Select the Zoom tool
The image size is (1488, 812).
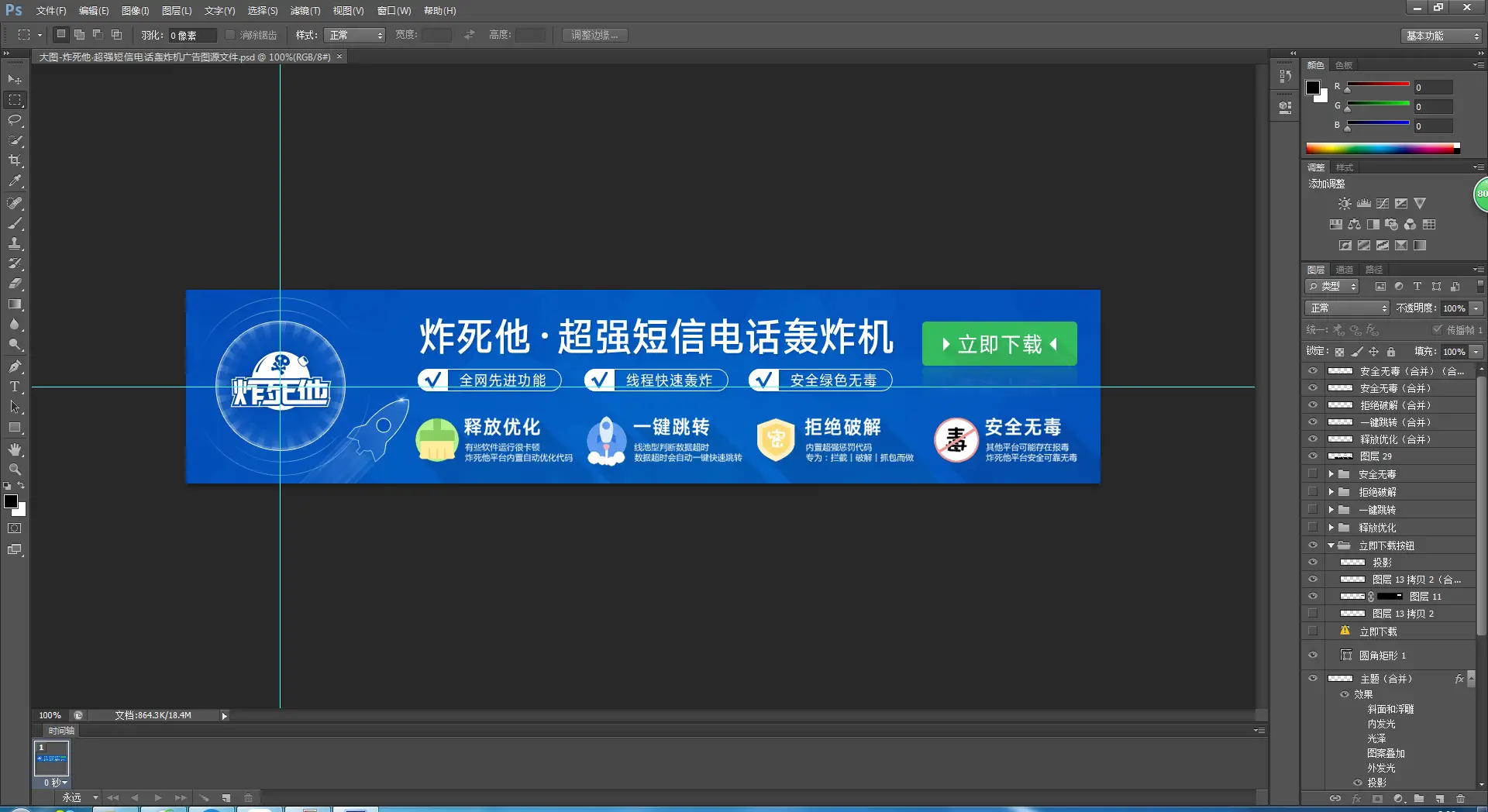pyautogui.click(x=14, y=469)
